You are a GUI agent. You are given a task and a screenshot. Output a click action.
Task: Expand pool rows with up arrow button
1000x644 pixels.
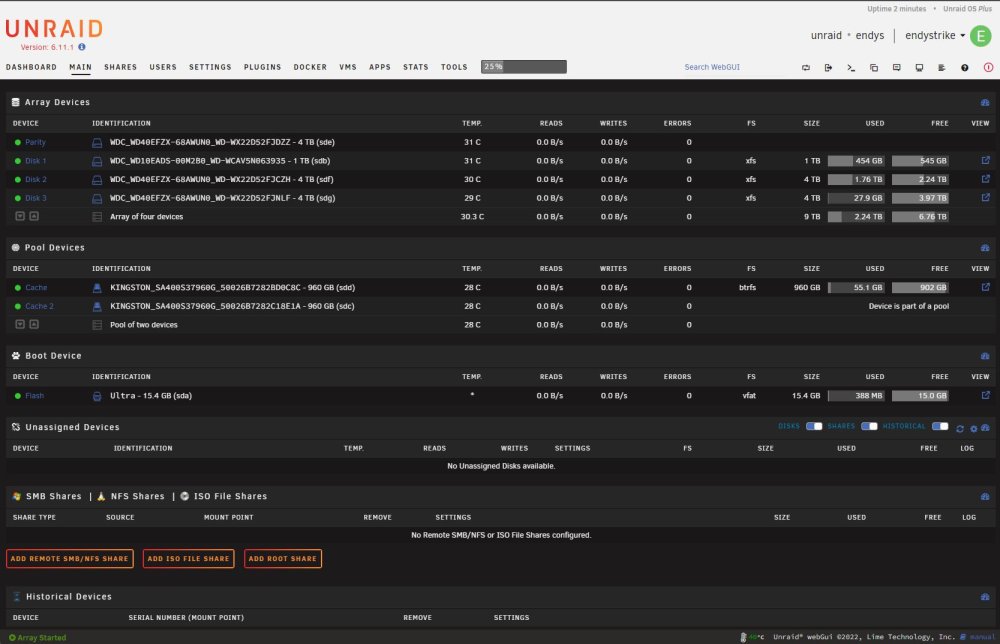(34, 324)
